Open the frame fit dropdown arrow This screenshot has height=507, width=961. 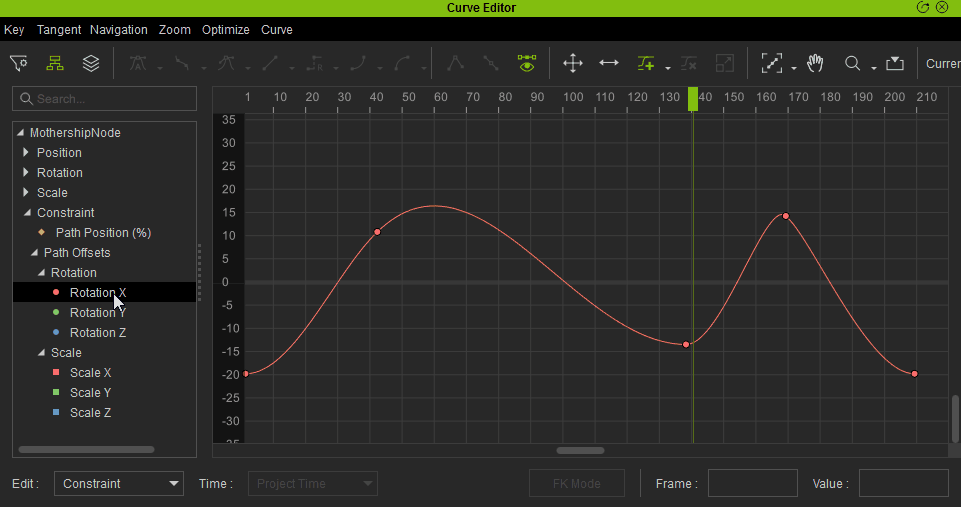click(x=794, y=67)
